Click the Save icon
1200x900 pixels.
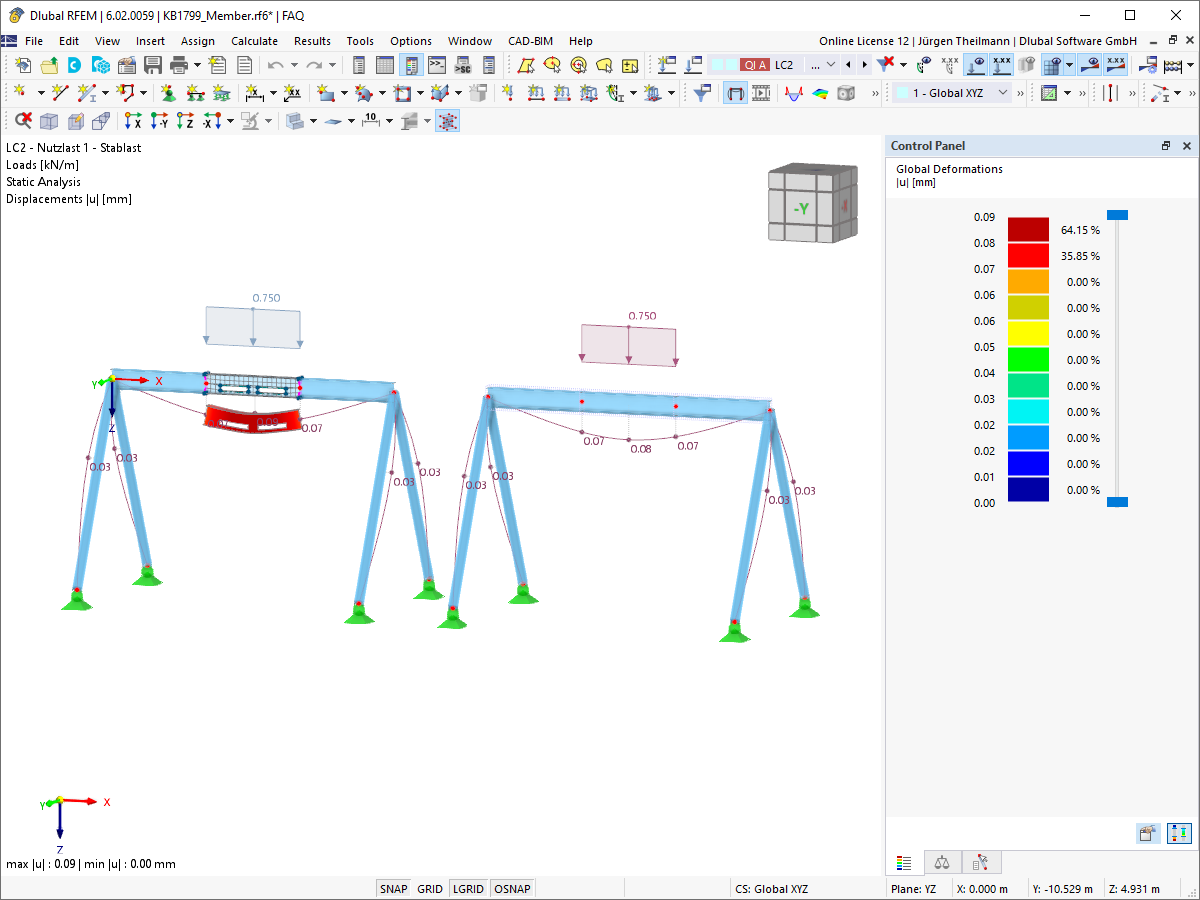click(153, 63)
